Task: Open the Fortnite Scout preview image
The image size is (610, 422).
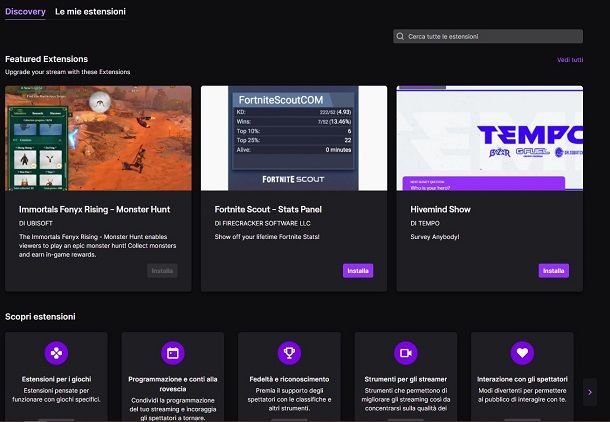Action: 294,138
